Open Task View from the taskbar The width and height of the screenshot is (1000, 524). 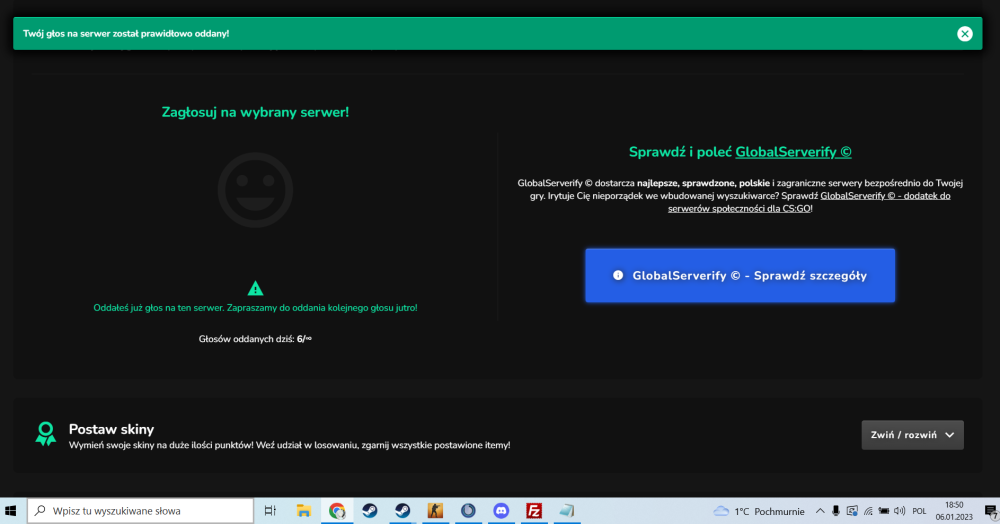(x=270, y=511)
